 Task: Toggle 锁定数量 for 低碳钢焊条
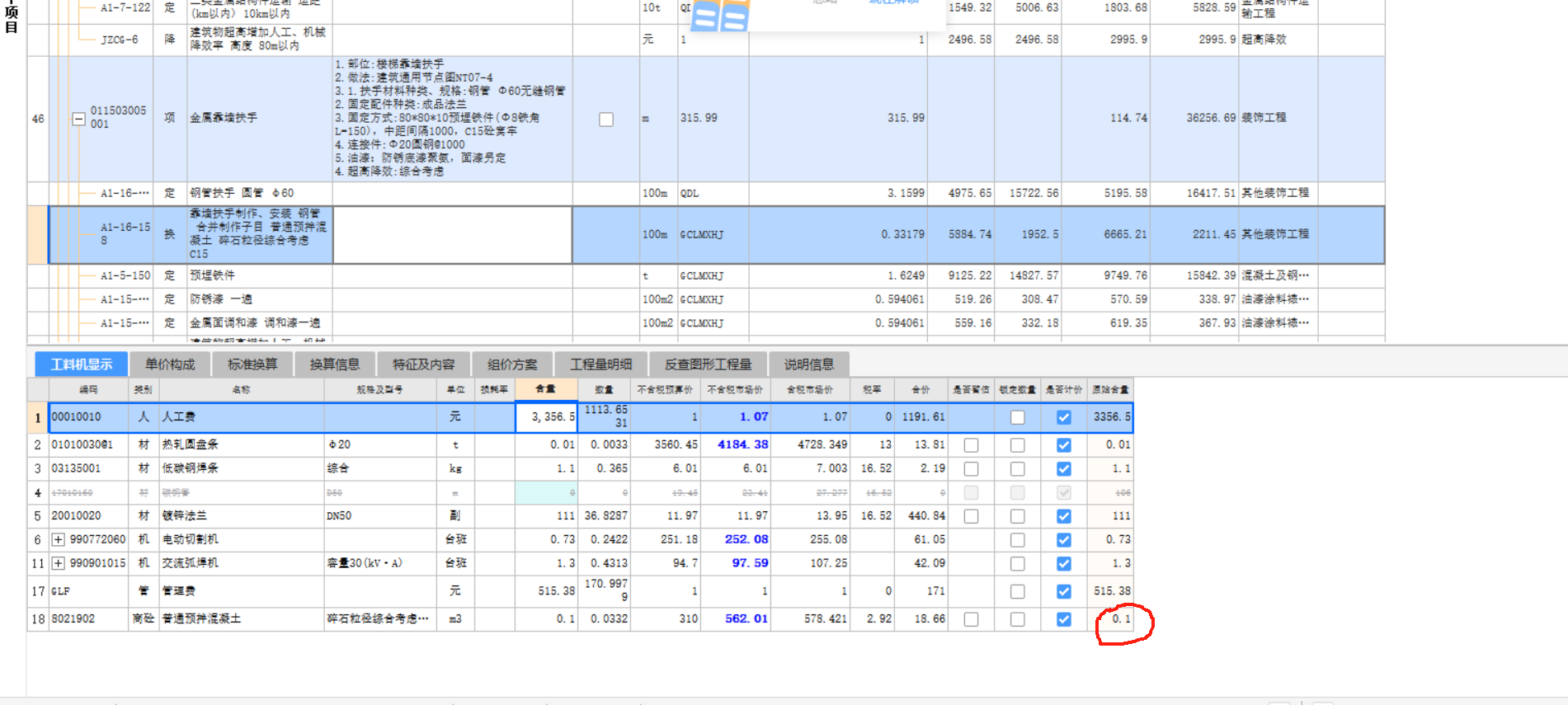pos(1018,468)
